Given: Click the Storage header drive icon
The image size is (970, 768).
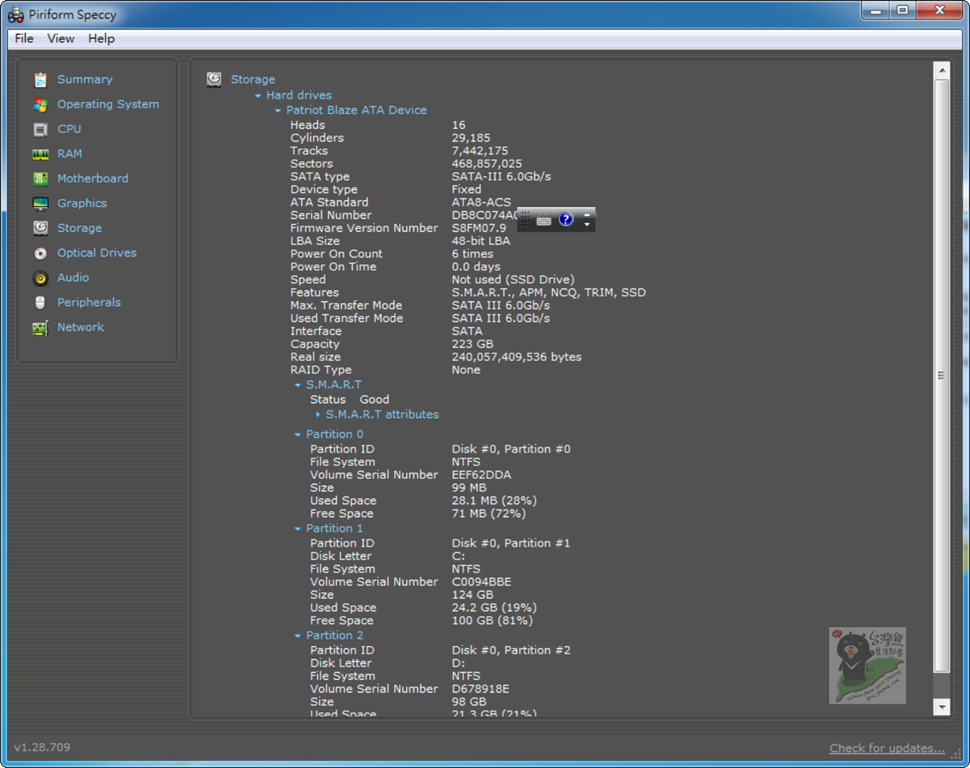Looking at the screenshot, I should tap(214, 79).
